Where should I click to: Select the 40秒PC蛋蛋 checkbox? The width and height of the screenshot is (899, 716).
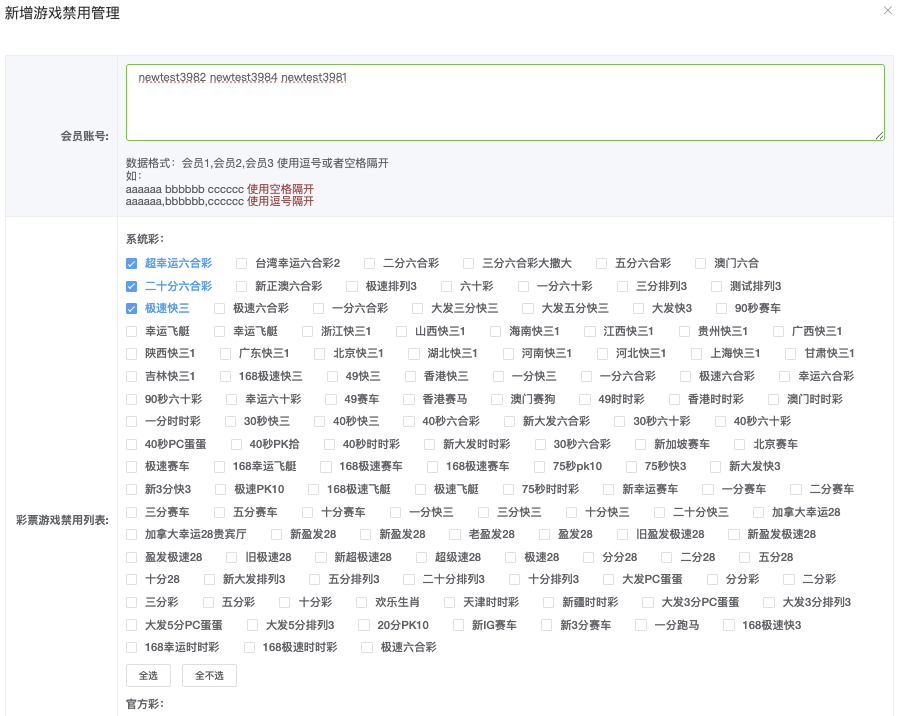132,444
